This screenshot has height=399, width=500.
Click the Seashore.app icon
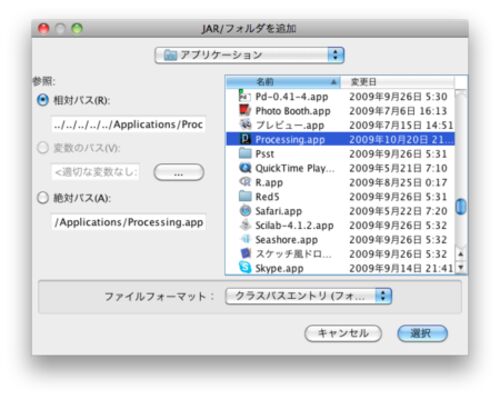pos(245,239)
